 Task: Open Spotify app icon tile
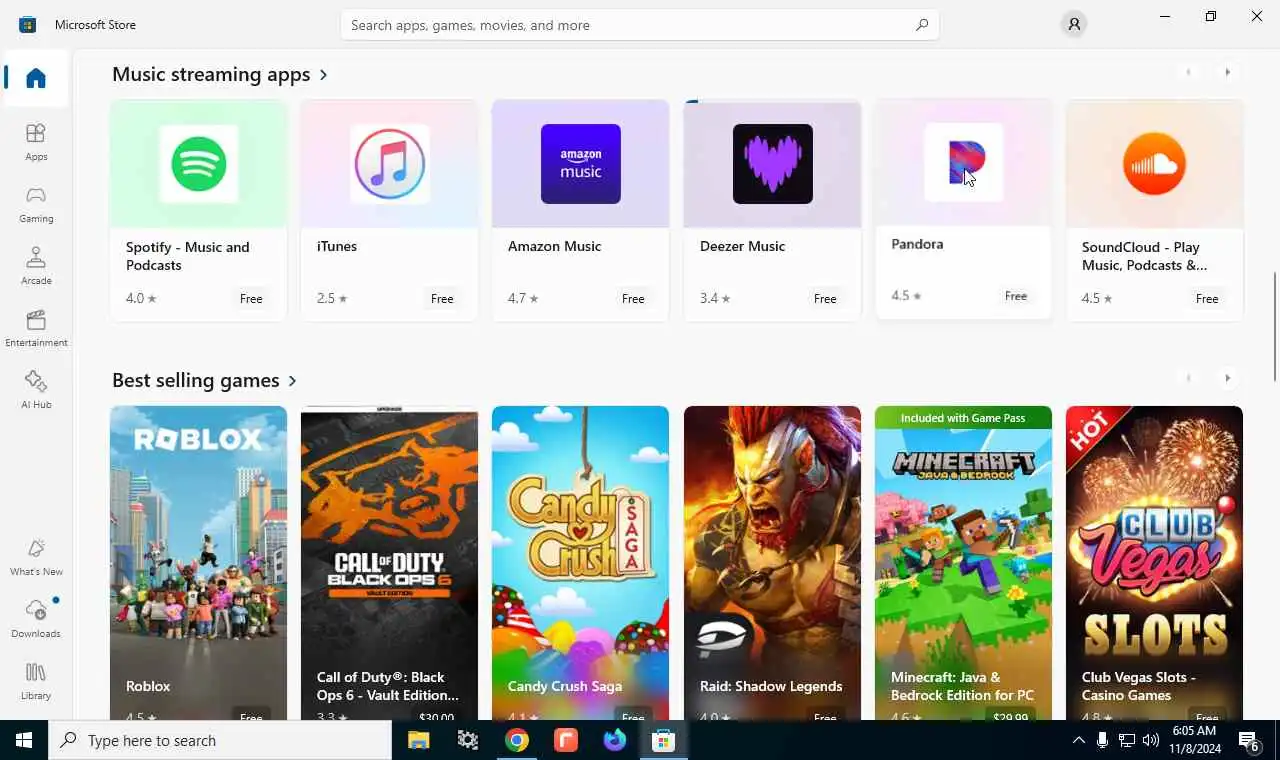point(199,164)
